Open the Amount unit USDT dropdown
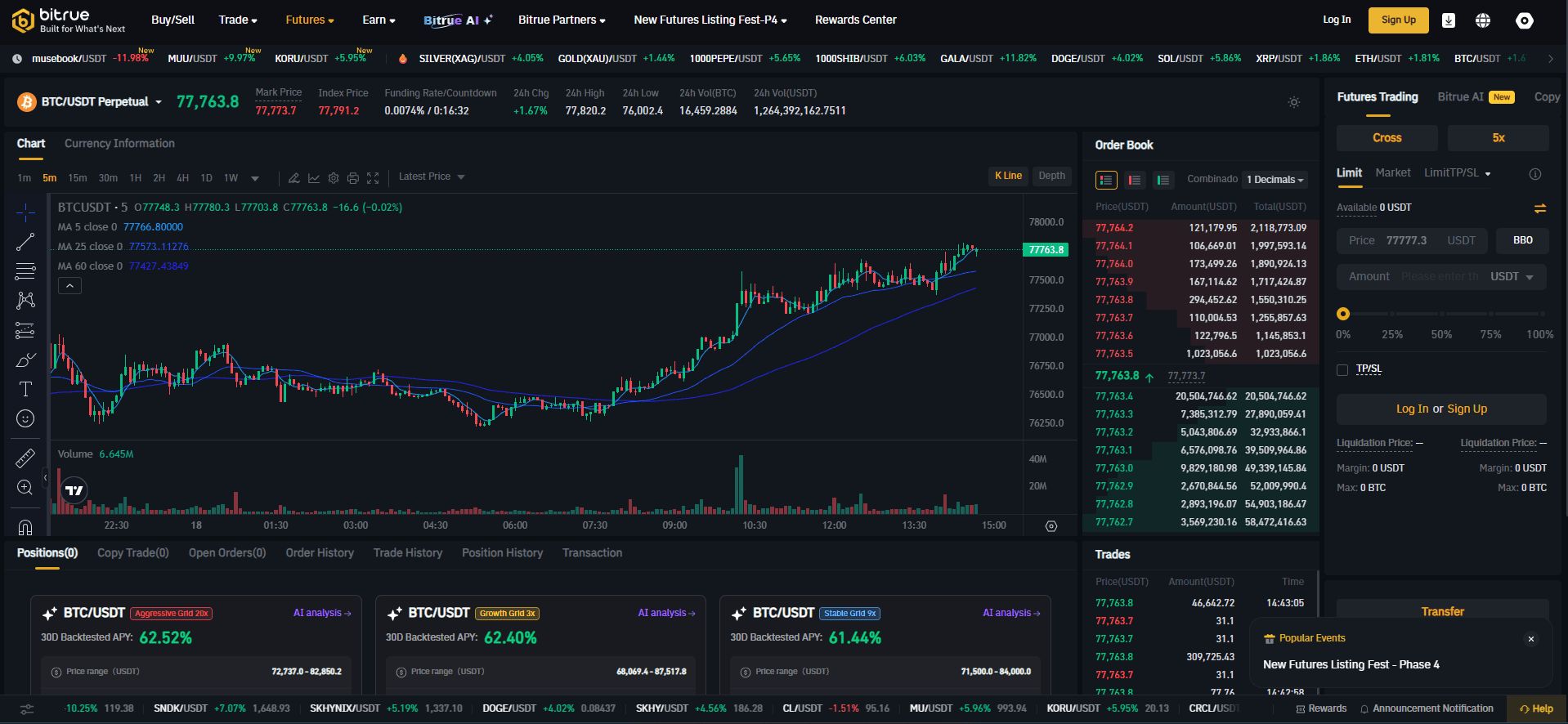This screenshot has height=724, width=1568. tap(1512, 277)
